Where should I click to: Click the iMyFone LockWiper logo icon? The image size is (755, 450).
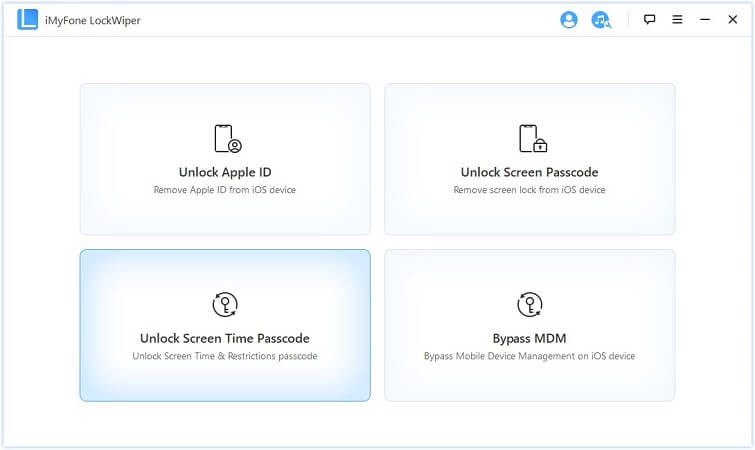pos(28,20)
